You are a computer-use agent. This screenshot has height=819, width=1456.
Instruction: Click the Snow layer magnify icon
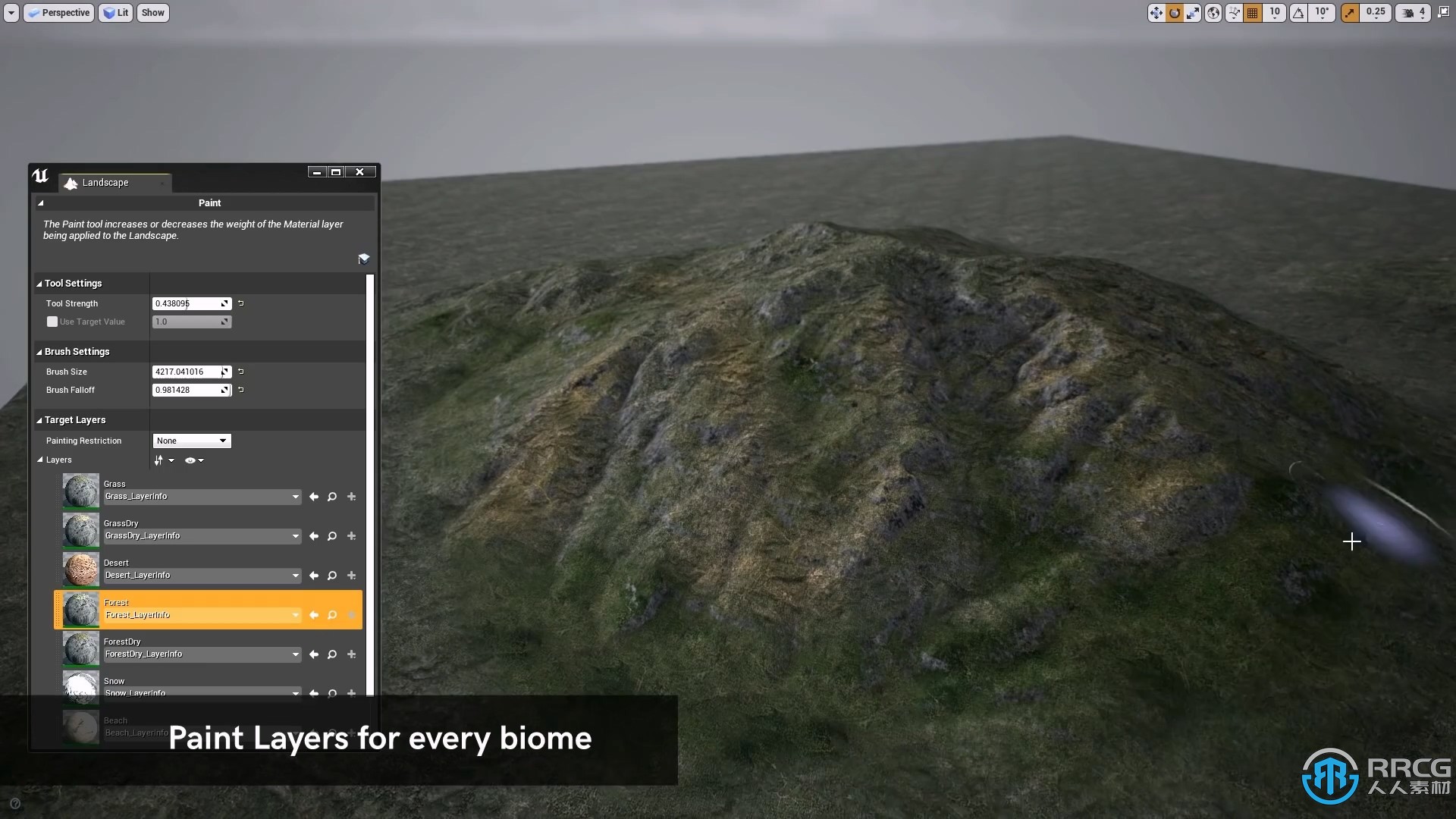click(331, 693)
